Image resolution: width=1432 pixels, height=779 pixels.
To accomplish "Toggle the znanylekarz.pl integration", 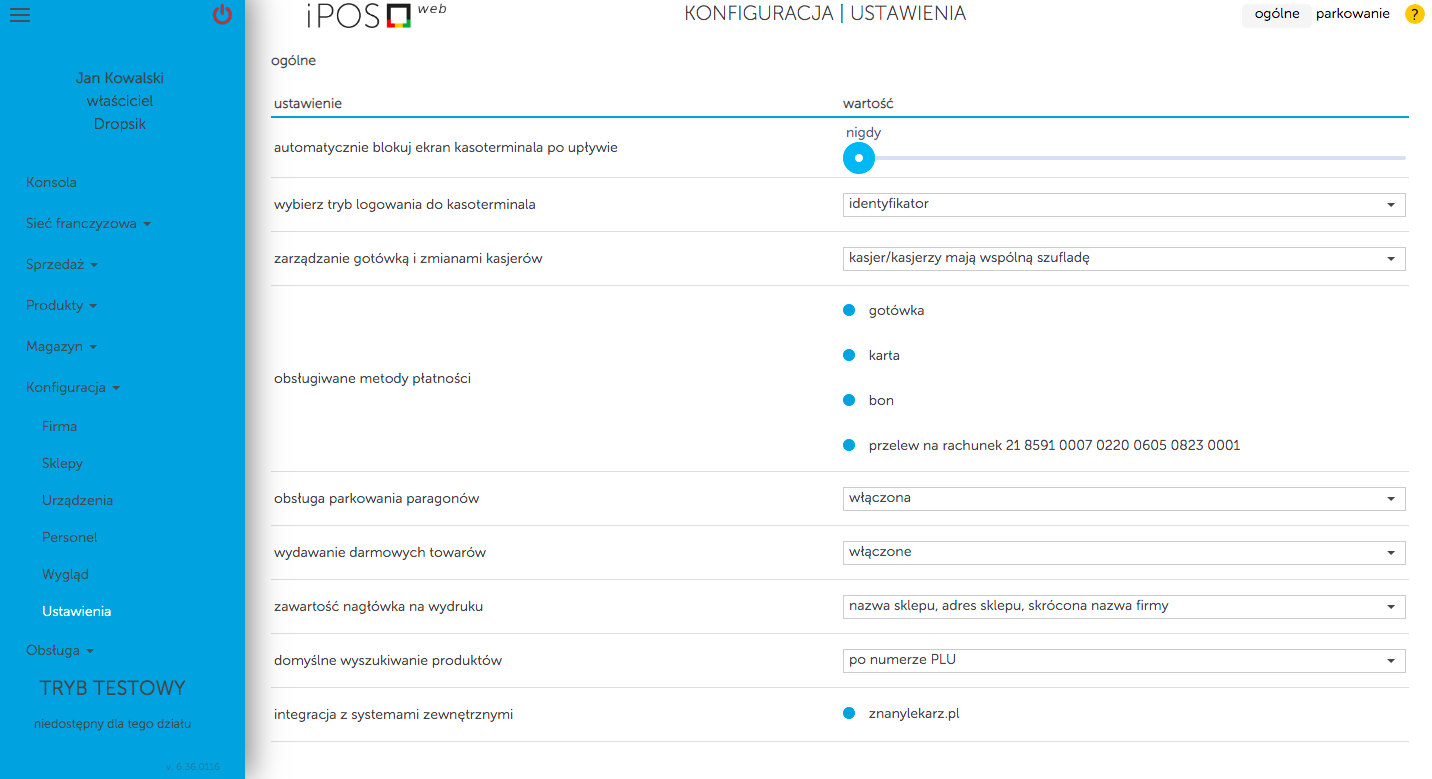I will 849,713.
